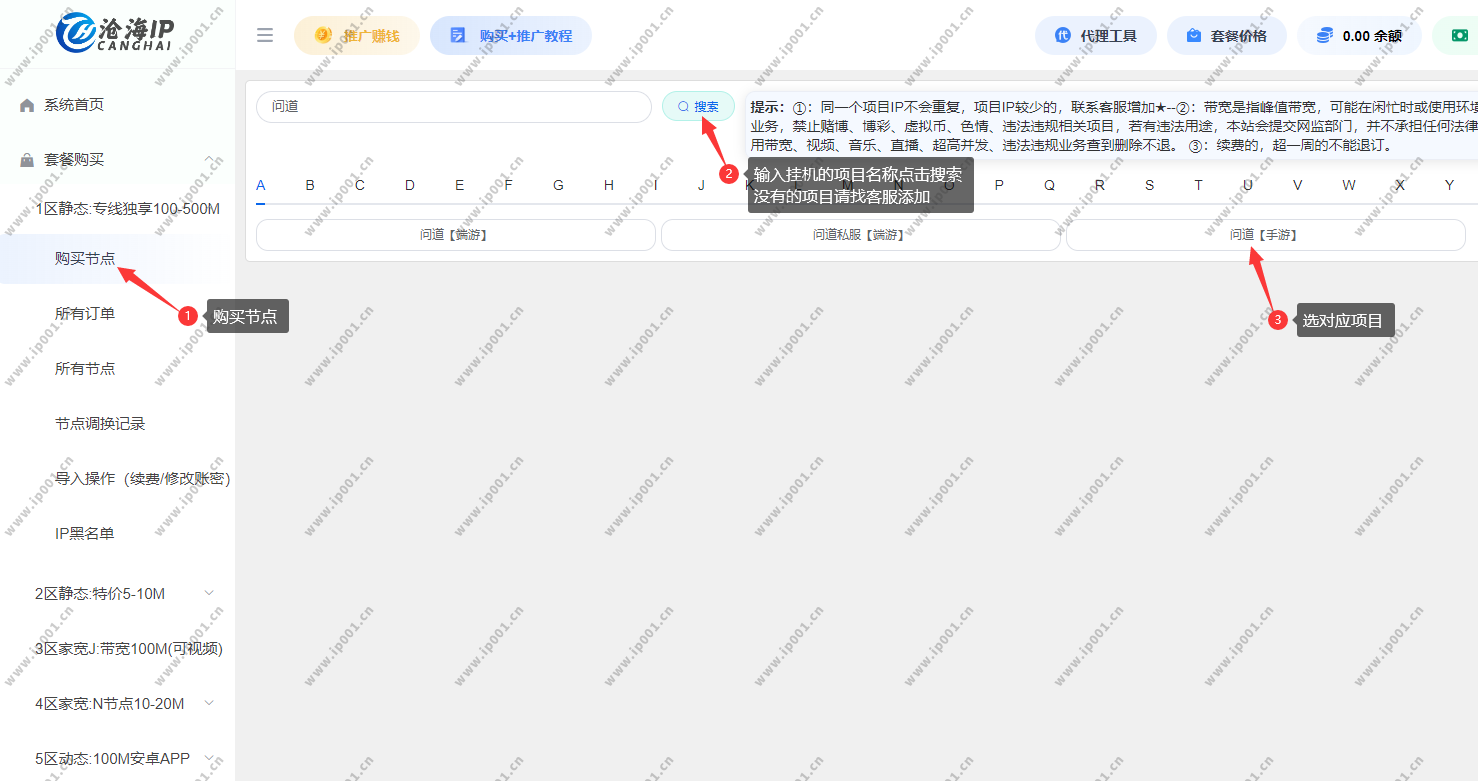Open 购买+推广教程 tutorial button

click(511, 36)
